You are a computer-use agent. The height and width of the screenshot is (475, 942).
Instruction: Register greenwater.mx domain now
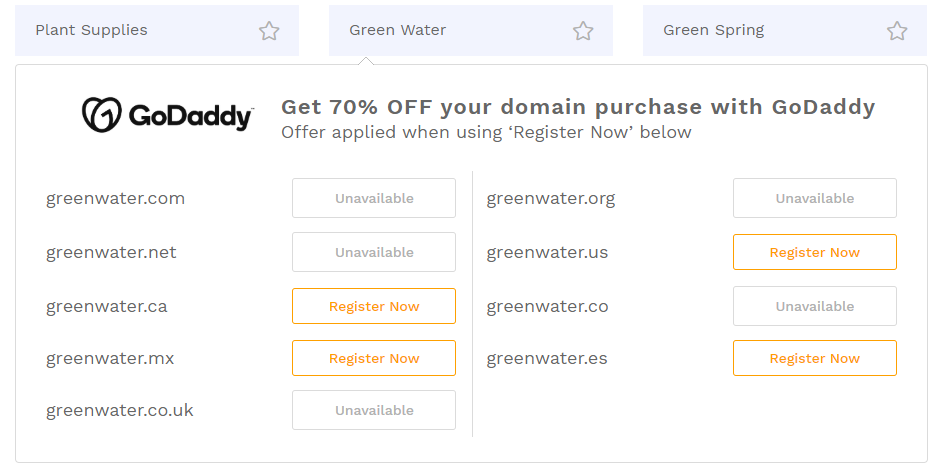[374, 358]
